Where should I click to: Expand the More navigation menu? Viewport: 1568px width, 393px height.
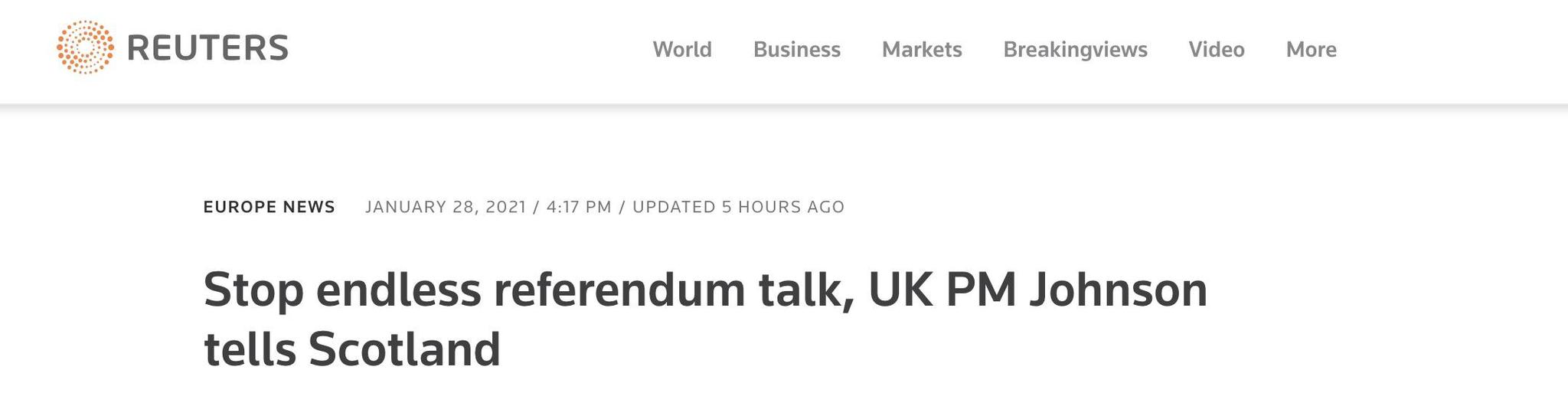click(x=1311, y=50)
